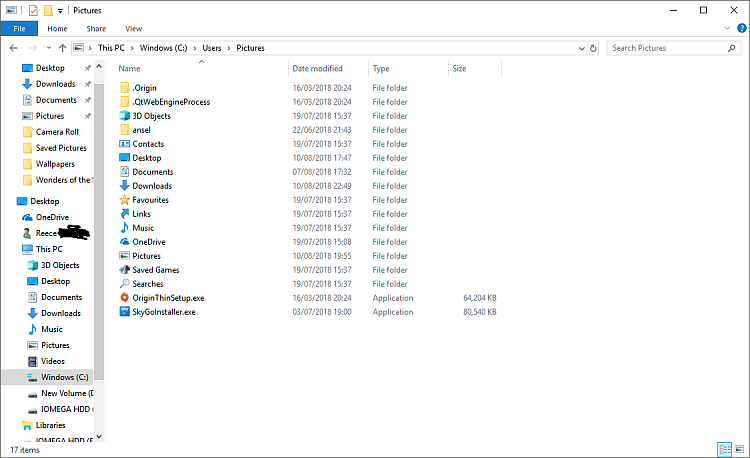The height and width of the screenshot is (458, 750).
Task: Refresh the folder with the refresh icon
Action: (593, 48)
